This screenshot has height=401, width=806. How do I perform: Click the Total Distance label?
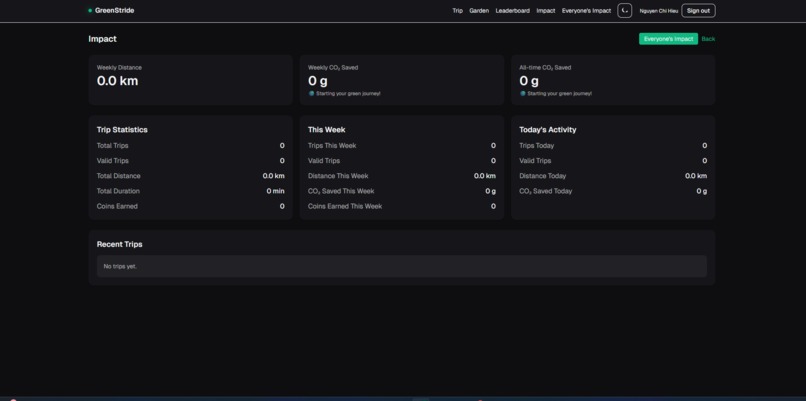click(118, 176)
